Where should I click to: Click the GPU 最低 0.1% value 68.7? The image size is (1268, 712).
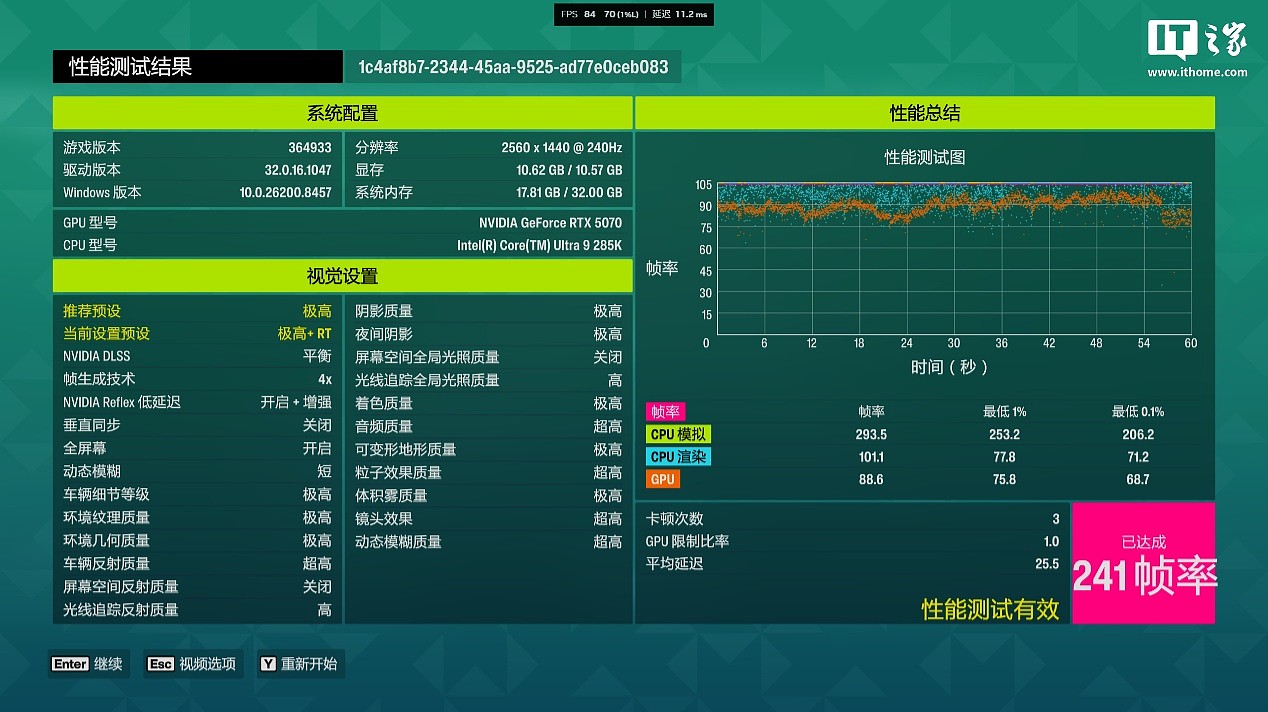(1138, 479)
